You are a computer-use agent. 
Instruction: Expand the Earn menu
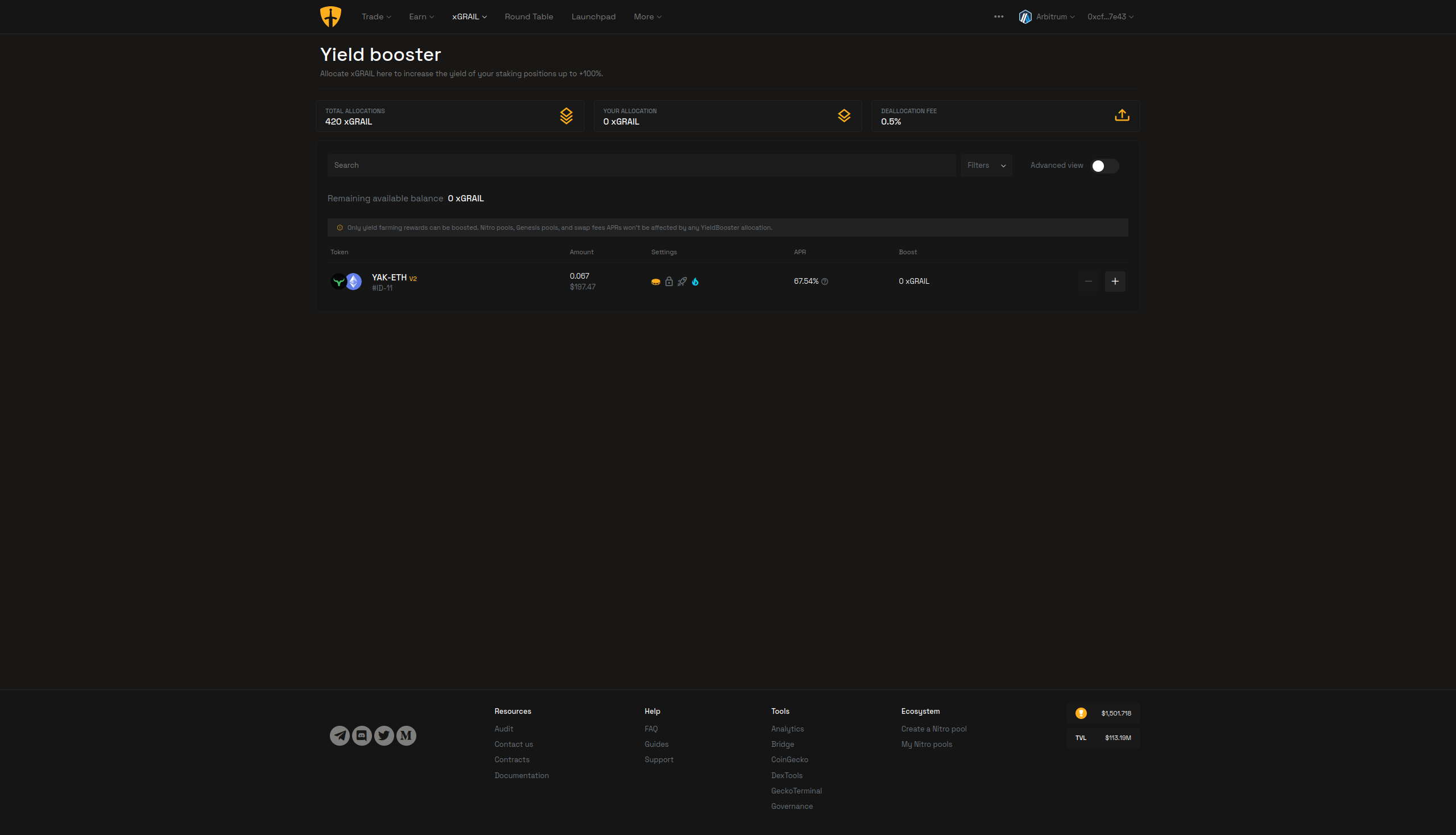[421, 16]
